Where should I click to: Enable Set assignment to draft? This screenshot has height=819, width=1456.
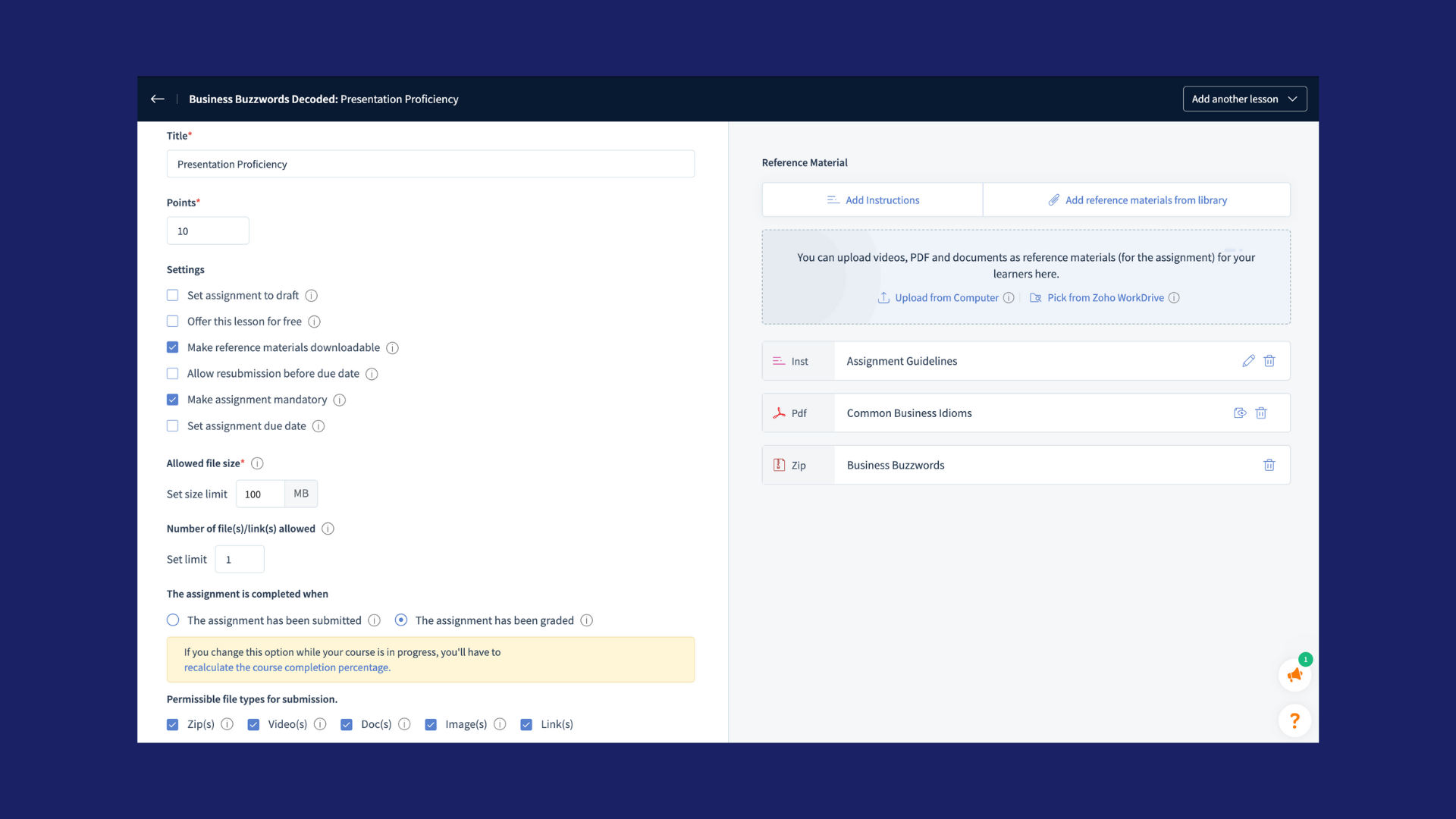tap(172, 295)
